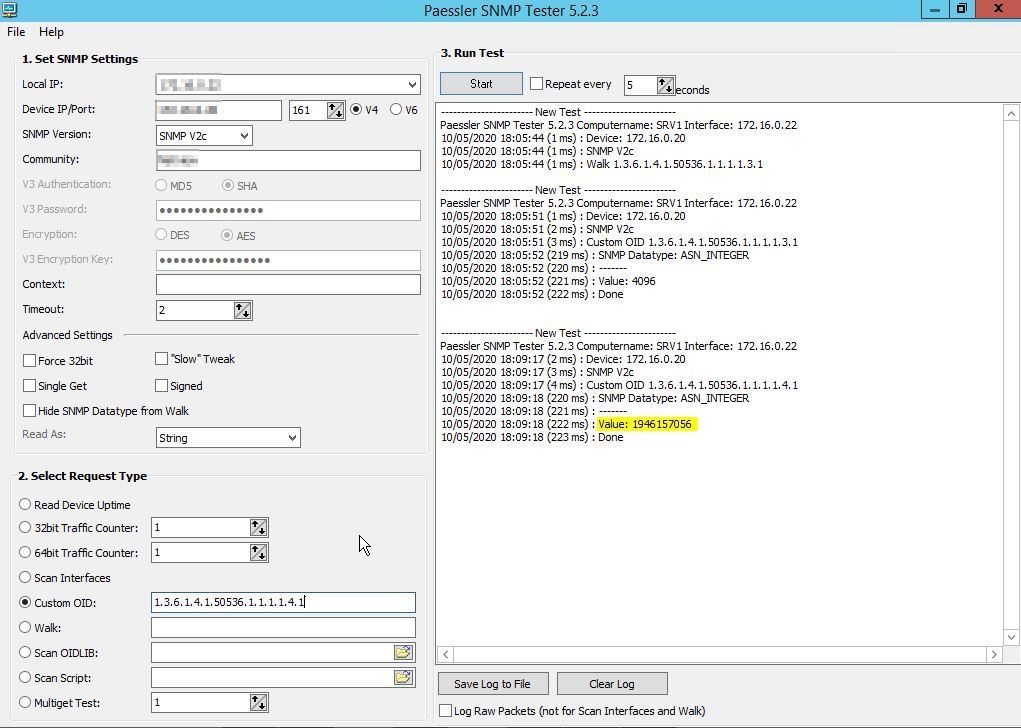
Task: Click the Clear Log button
Action: tap(611, 684)
